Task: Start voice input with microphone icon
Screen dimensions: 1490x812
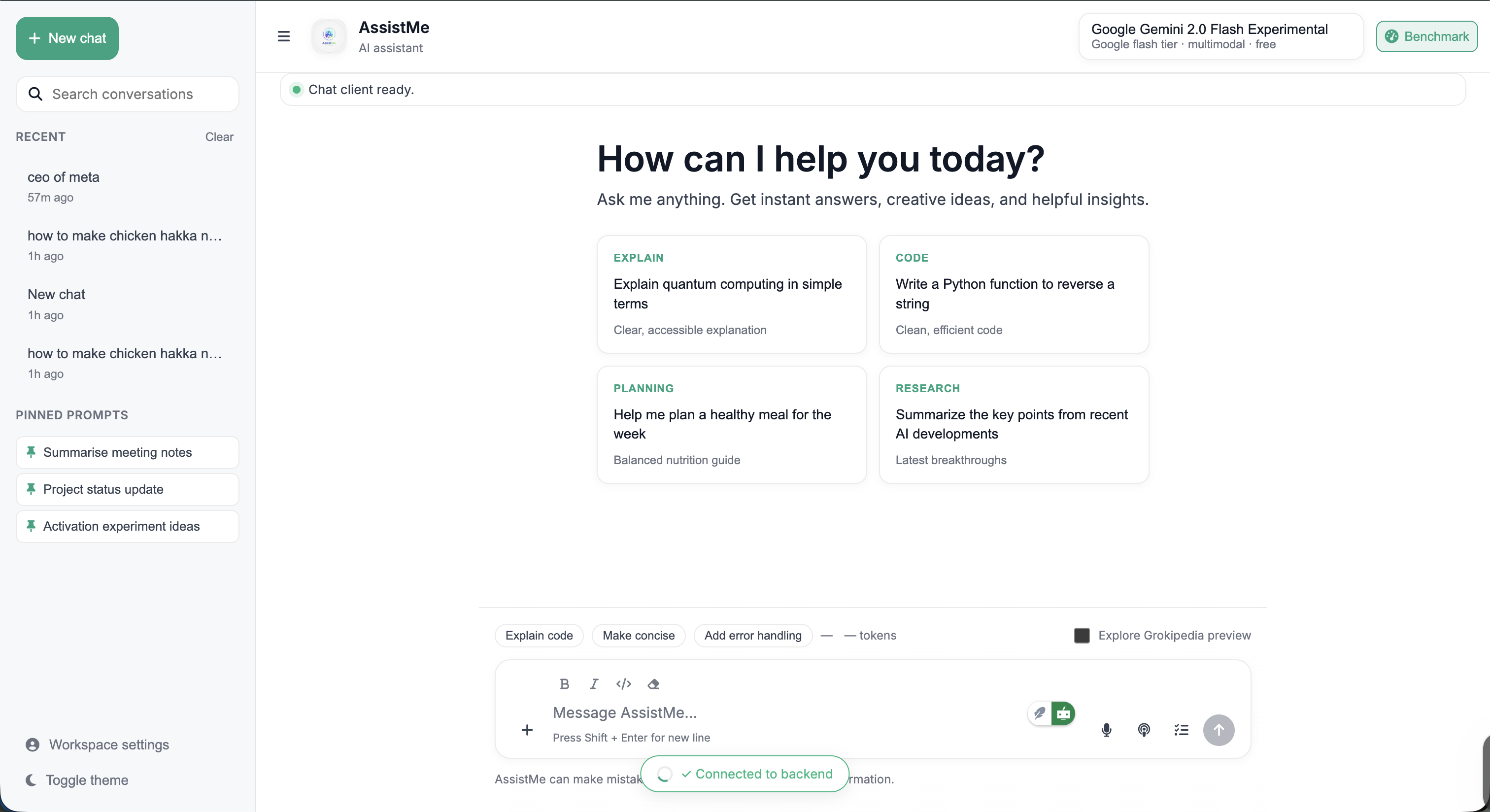Action: (x=1106, y=730)
